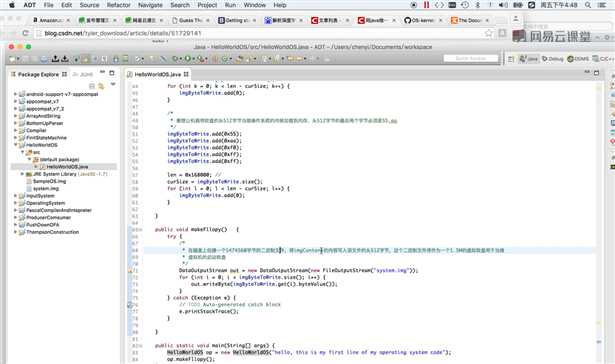The width and height of the screenshot is (615, 364).
Task: Open the Refactor menu in menu bar
Action: [x=118, y=5]
